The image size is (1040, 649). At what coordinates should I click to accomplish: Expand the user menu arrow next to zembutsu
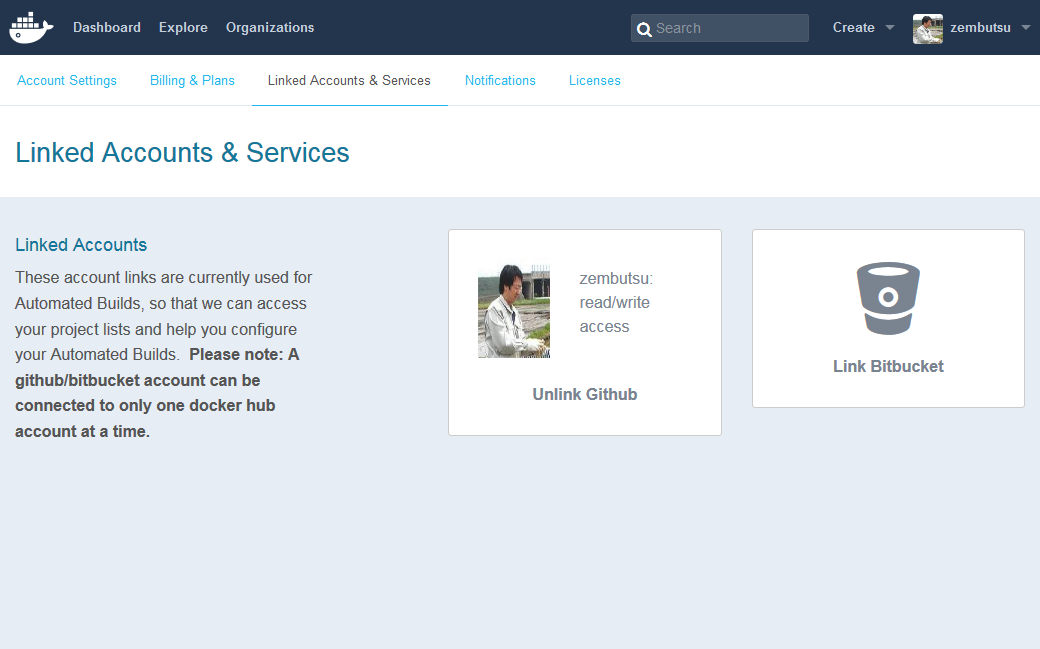pyautogui.click(x=1025, y=28)
